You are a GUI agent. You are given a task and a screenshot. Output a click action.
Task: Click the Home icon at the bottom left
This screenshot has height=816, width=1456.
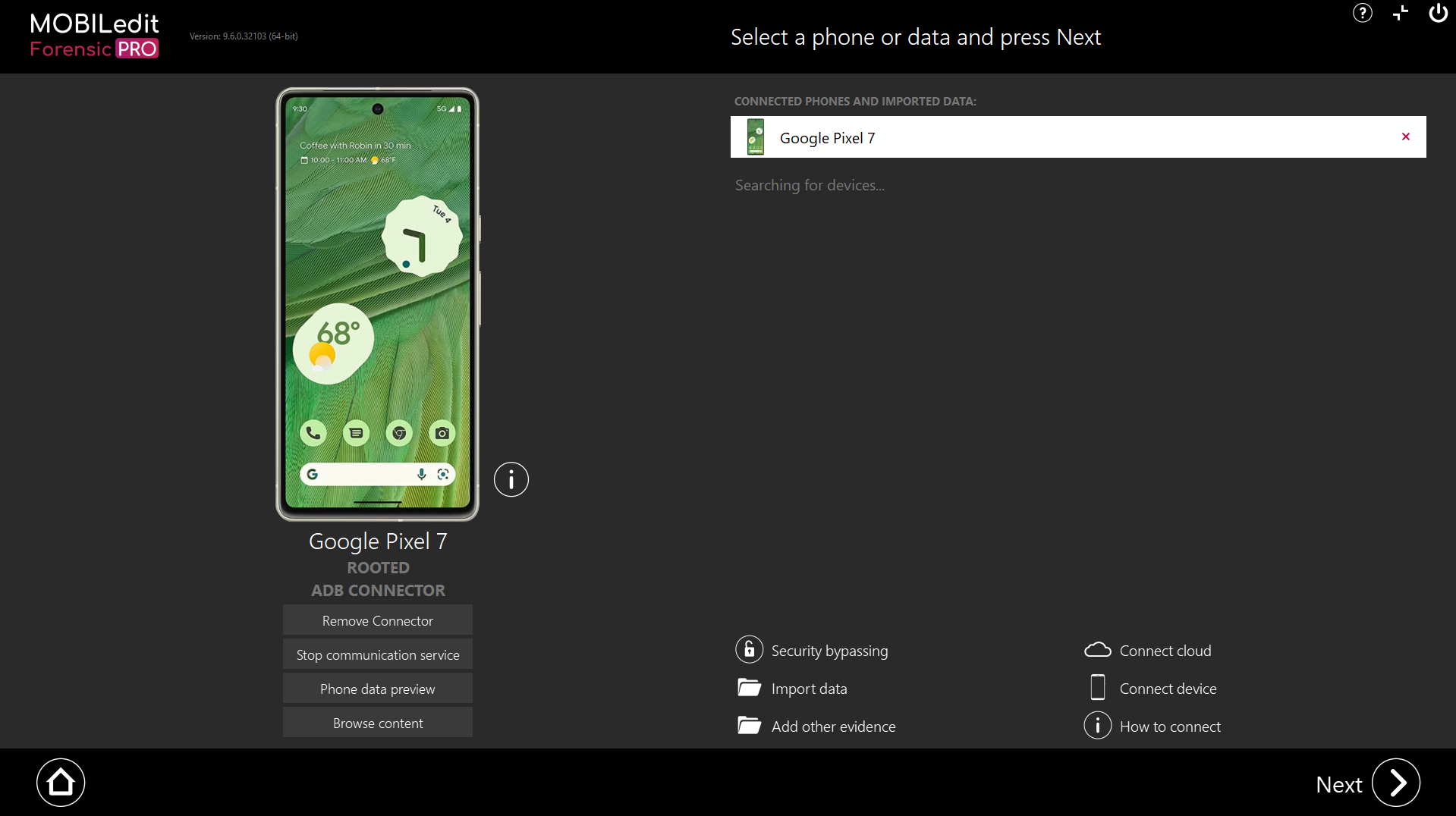pos(61,783)
